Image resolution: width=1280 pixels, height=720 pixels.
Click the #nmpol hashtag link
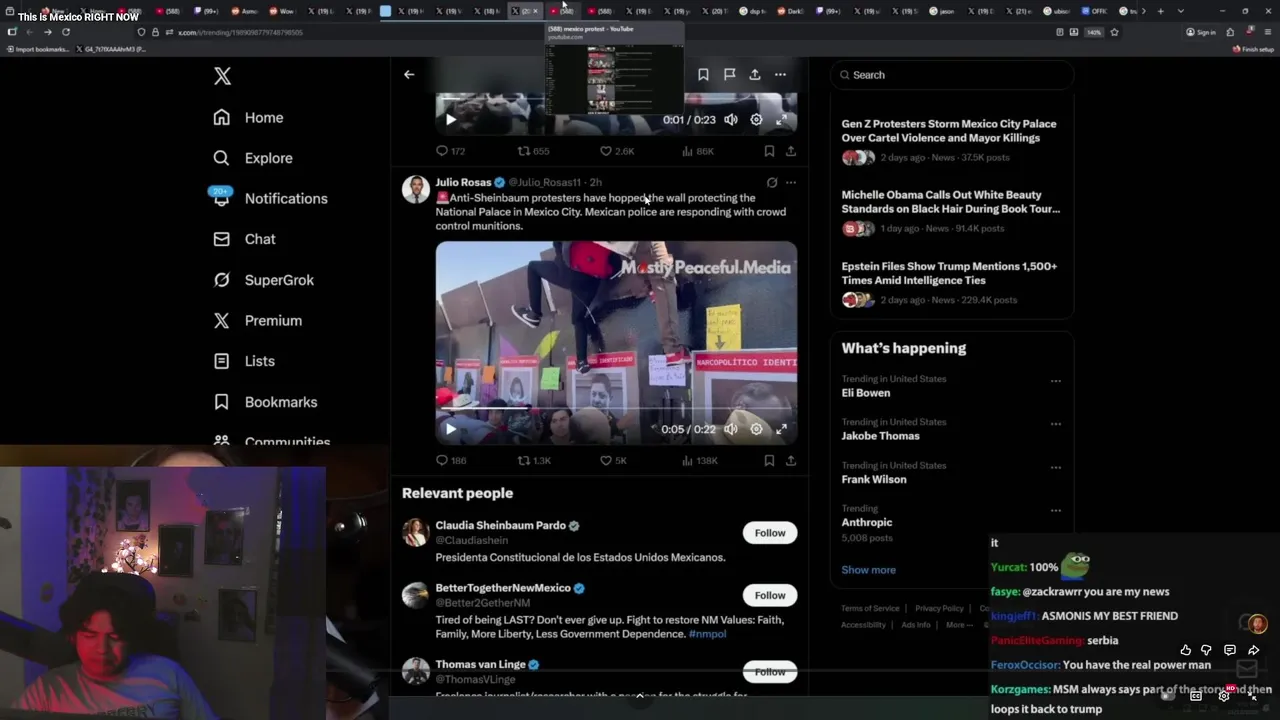click(x=707, y=634)
